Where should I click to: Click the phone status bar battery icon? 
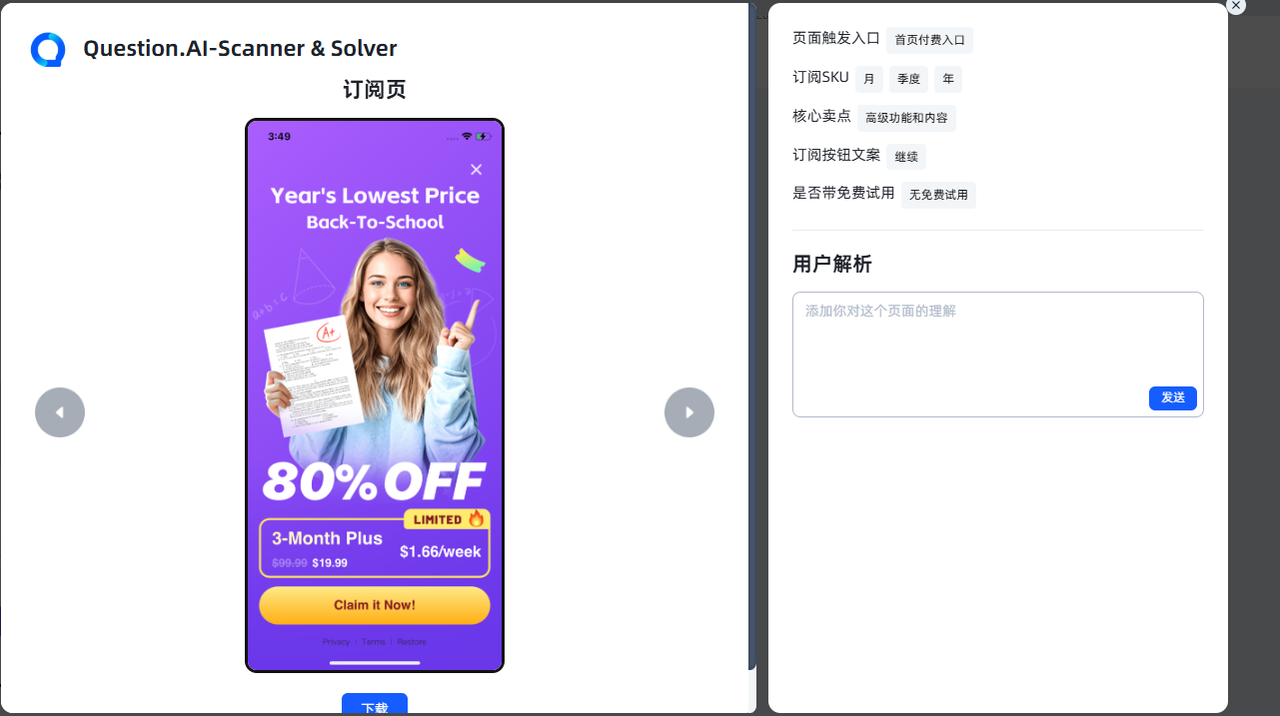coord(483,136)
